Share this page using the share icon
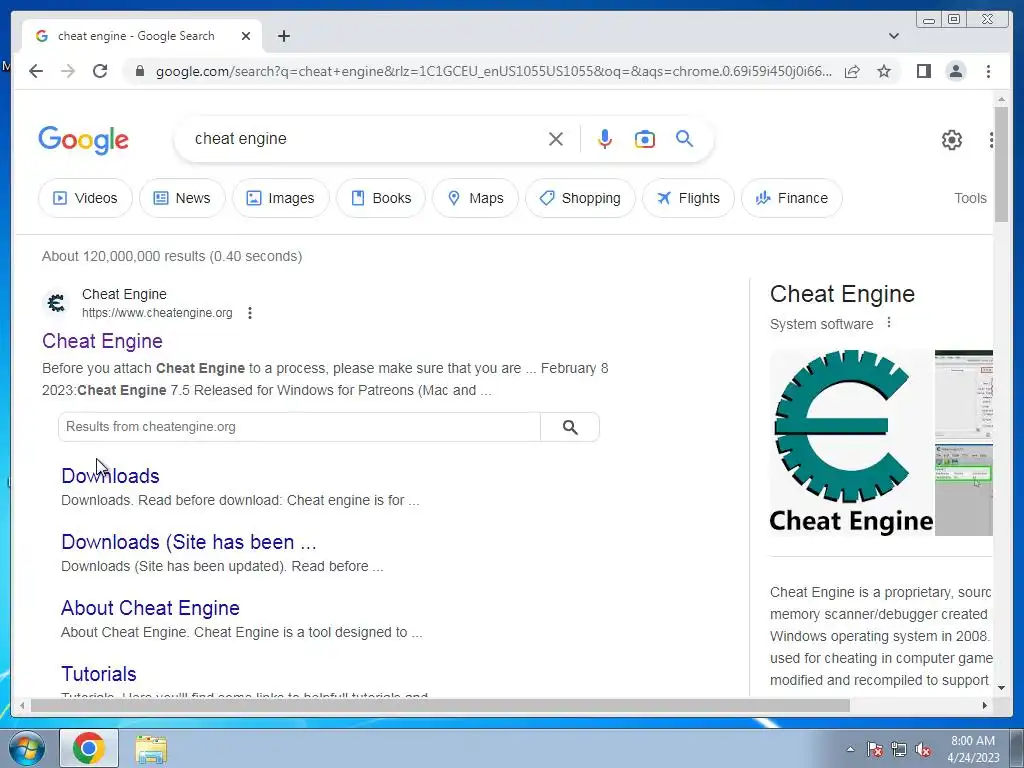The height and width of the screenshot is (768, 1024). point(852,71)
